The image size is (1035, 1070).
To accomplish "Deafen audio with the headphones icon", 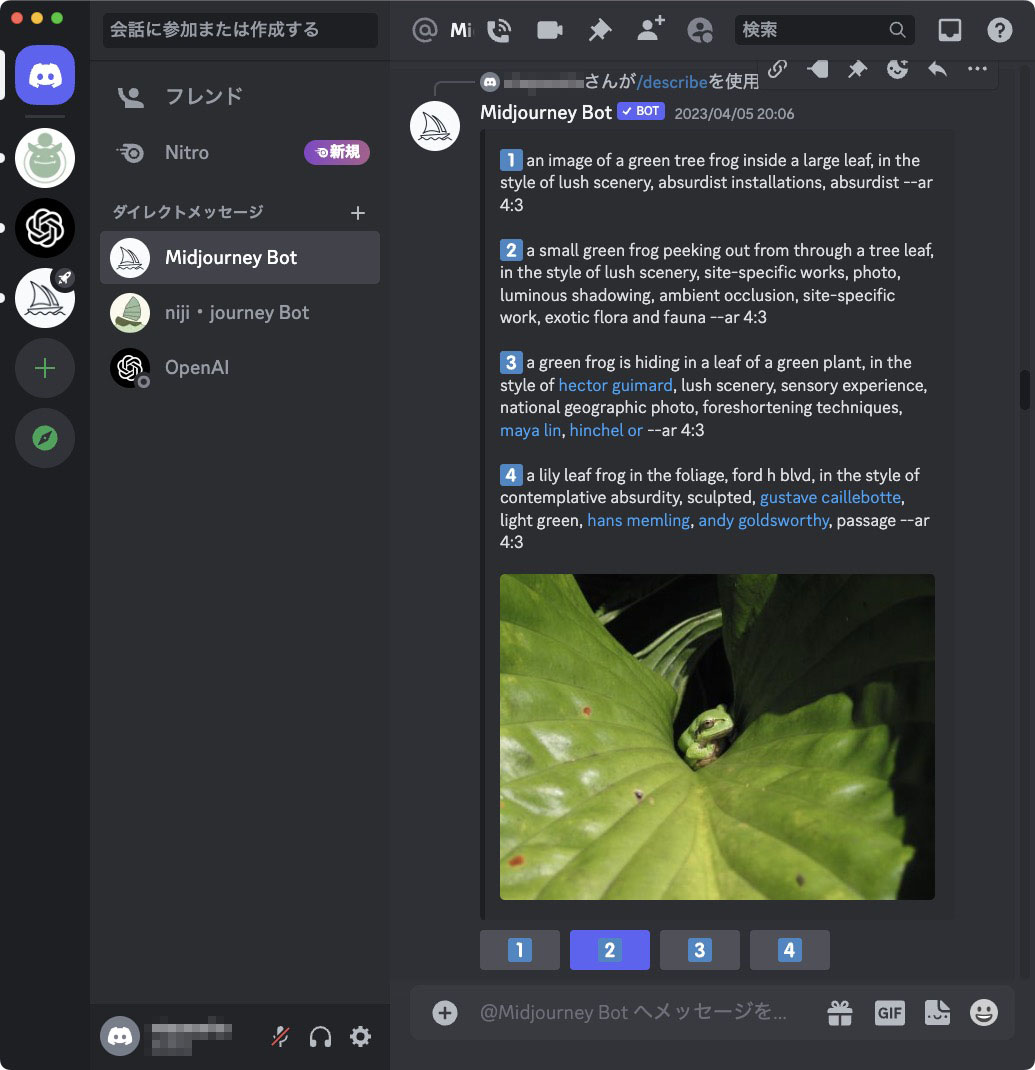I will tap(320, 1036).
